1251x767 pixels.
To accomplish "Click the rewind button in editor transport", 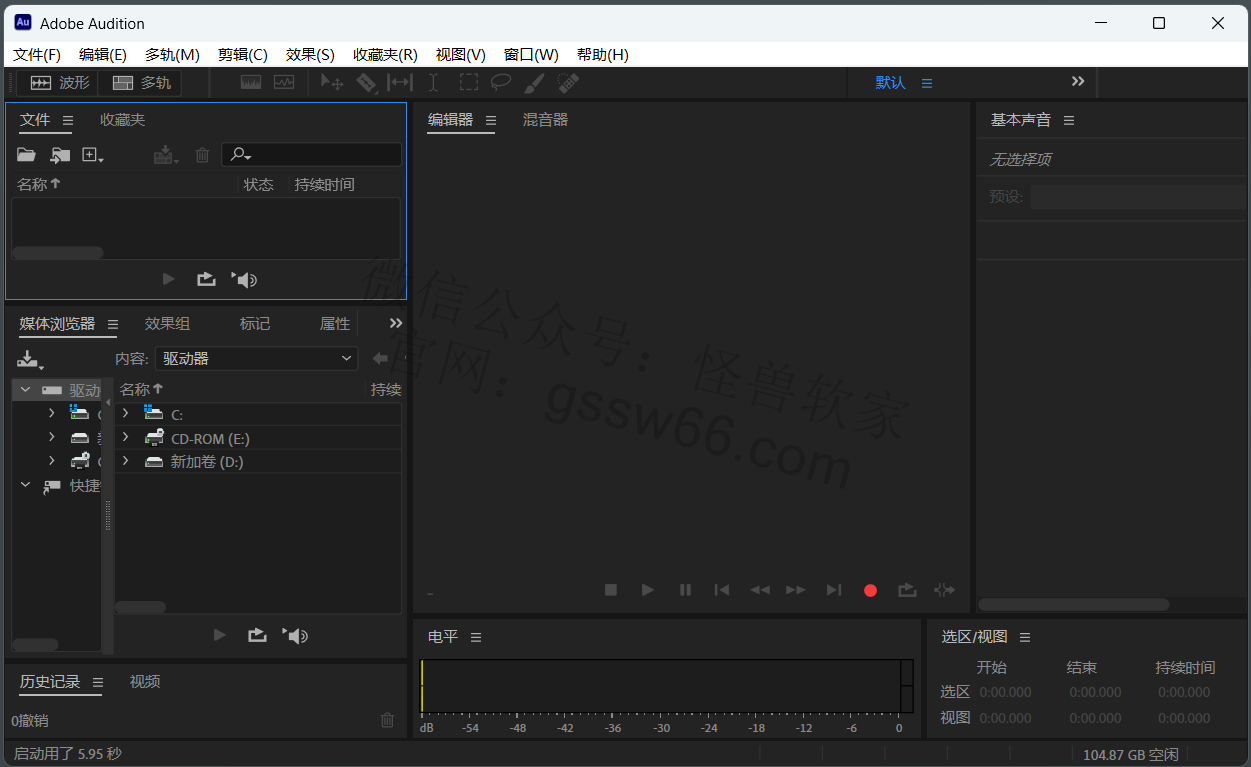I will [760, 590].
